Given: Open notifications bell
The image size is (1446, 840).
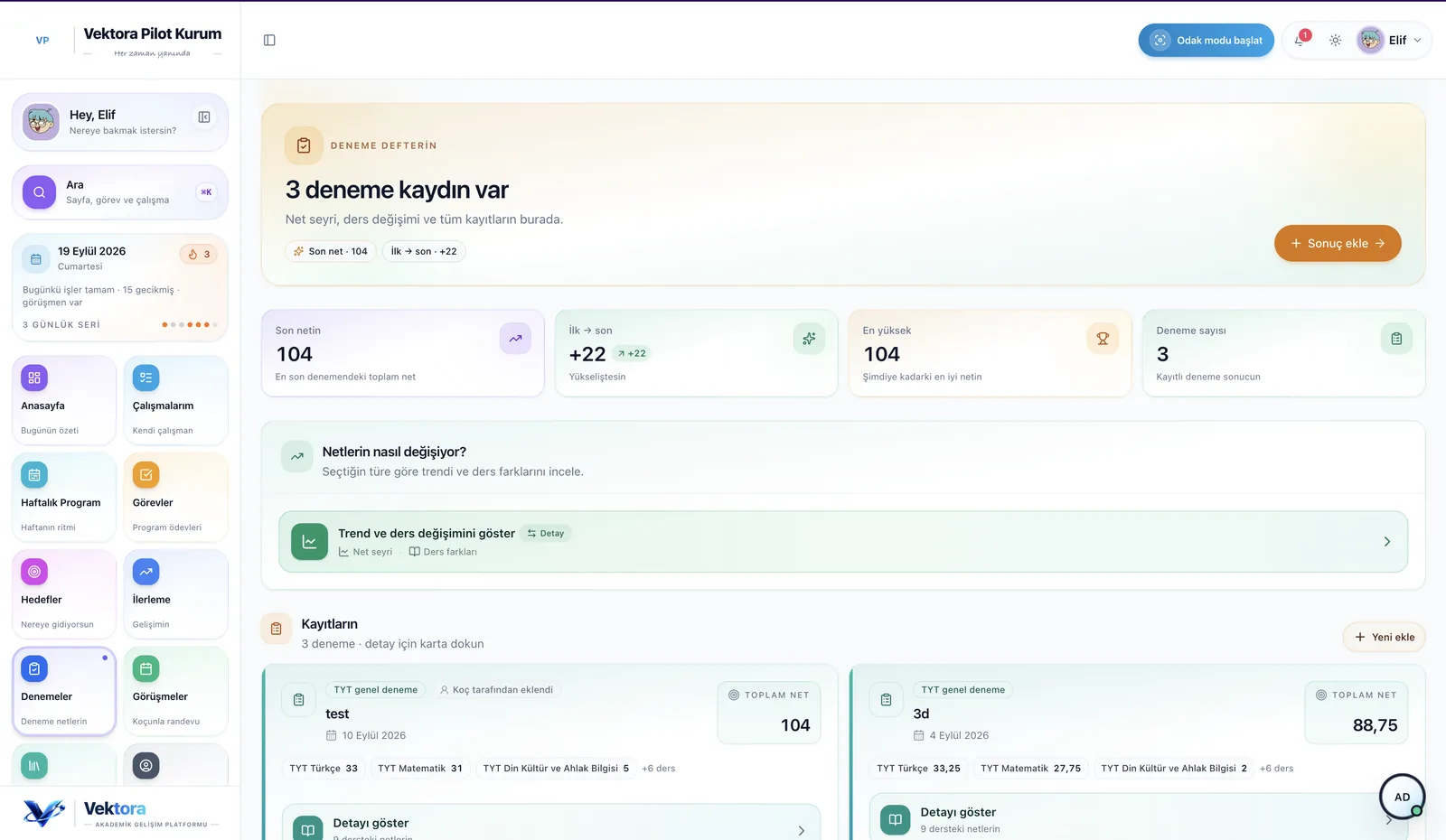Looking at the screenshot, I should click(x=1300, y=40).
